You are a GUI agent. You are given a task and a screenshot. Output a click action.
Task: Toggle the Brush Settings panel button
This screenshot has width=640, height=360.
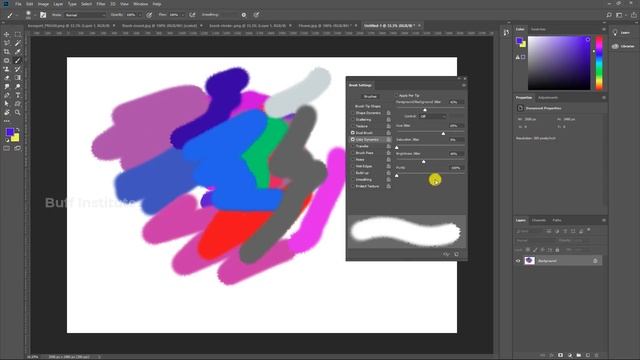point(43,15)
